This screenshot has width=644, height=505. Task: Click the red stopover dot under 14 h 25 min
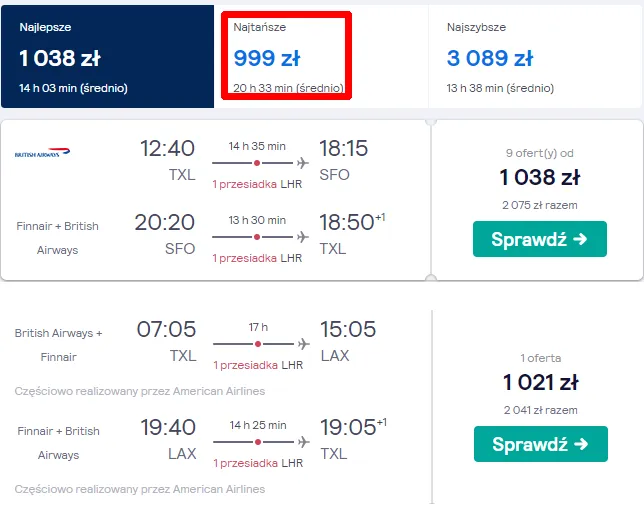tap(257, 442)
